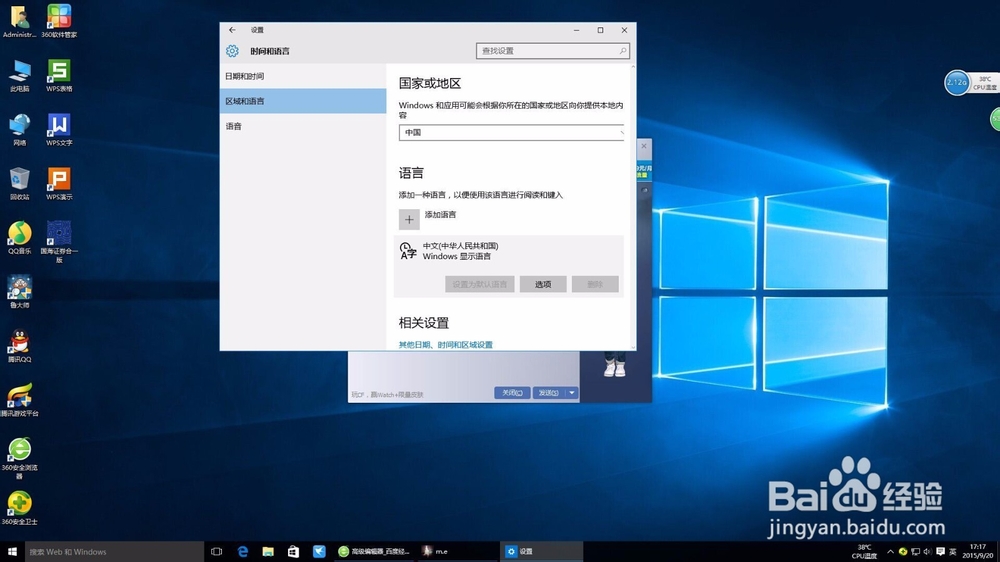Image resolution: width=1000 pixels, height=562 pixels.
Task: Focus the 搜索 Web 和 Windows taskbar search box
Action: pyautogui.click(x=115, y=551)
